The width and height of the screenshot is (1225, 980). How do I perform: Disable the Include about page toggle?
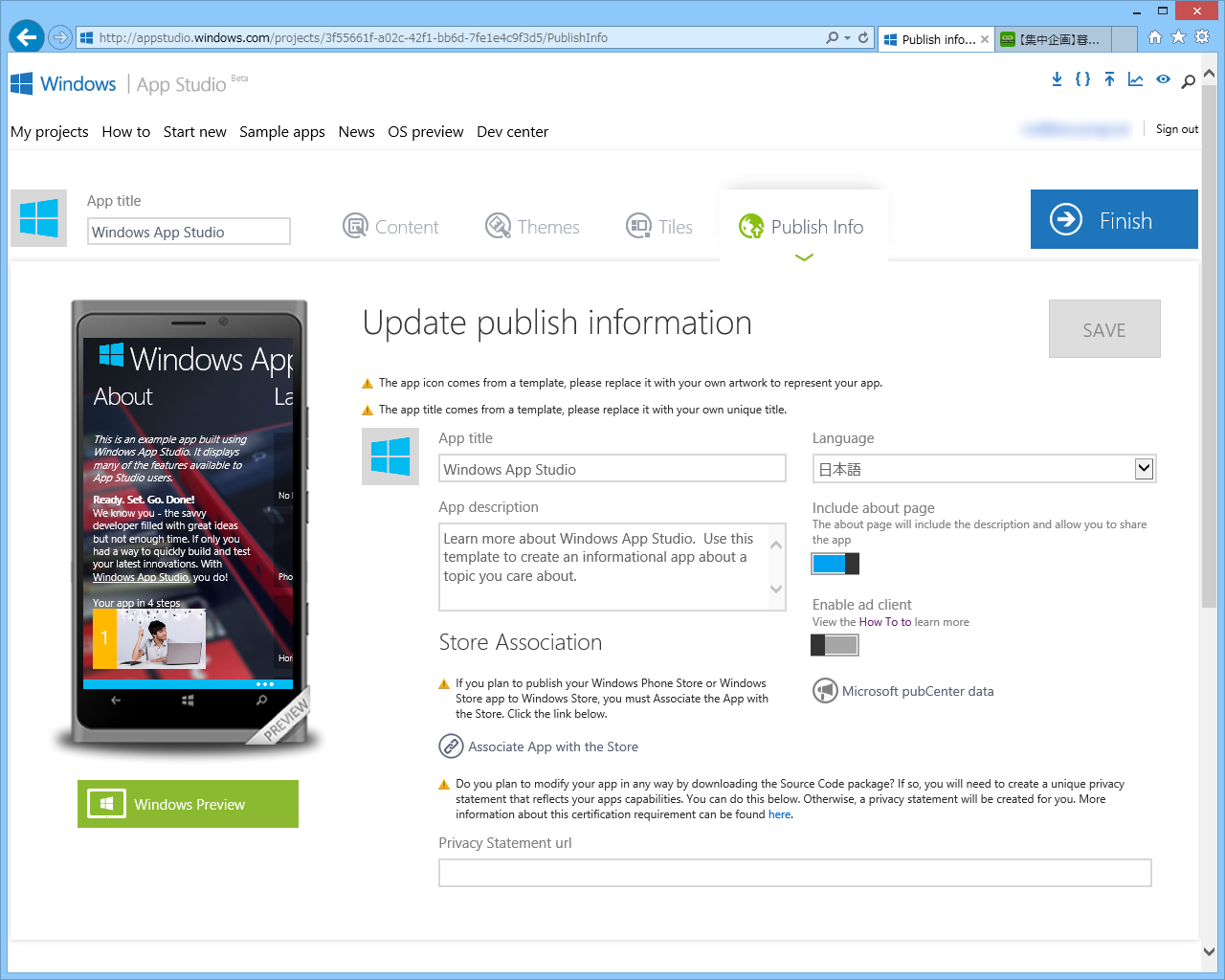pyautogui.click(x=835, y=564)
